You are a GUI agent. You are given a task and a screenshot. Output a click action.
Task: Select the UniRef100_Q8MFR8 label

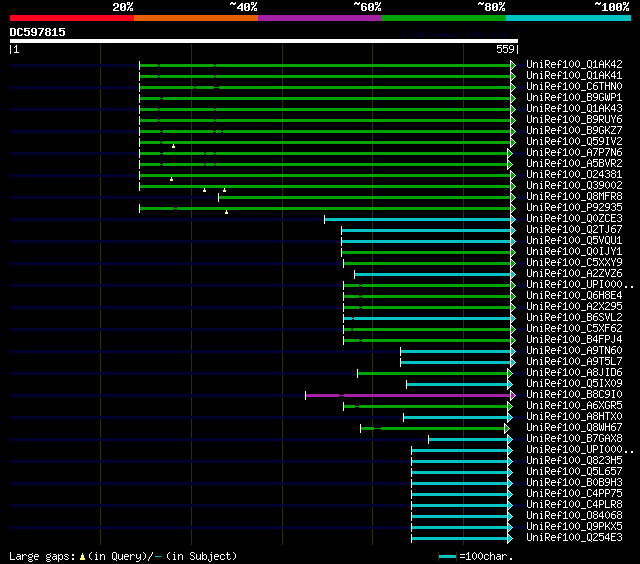574,197
